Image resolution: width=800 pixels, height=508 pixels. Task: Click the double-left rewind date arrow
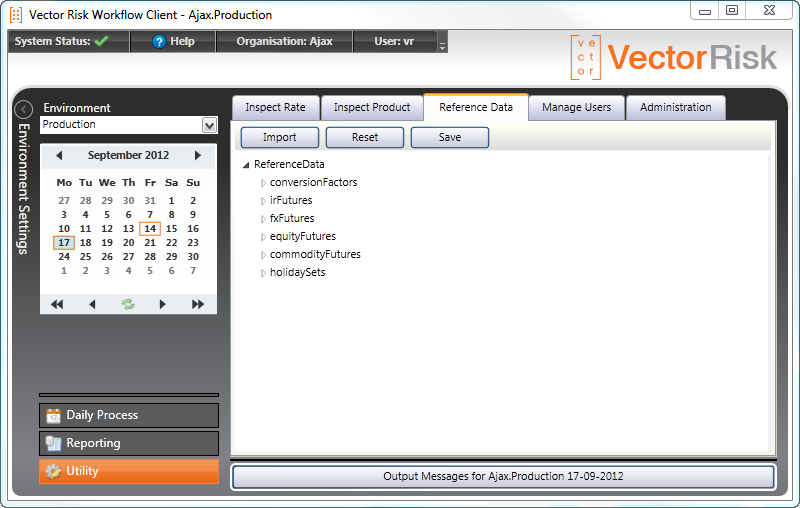coord(57,304)
